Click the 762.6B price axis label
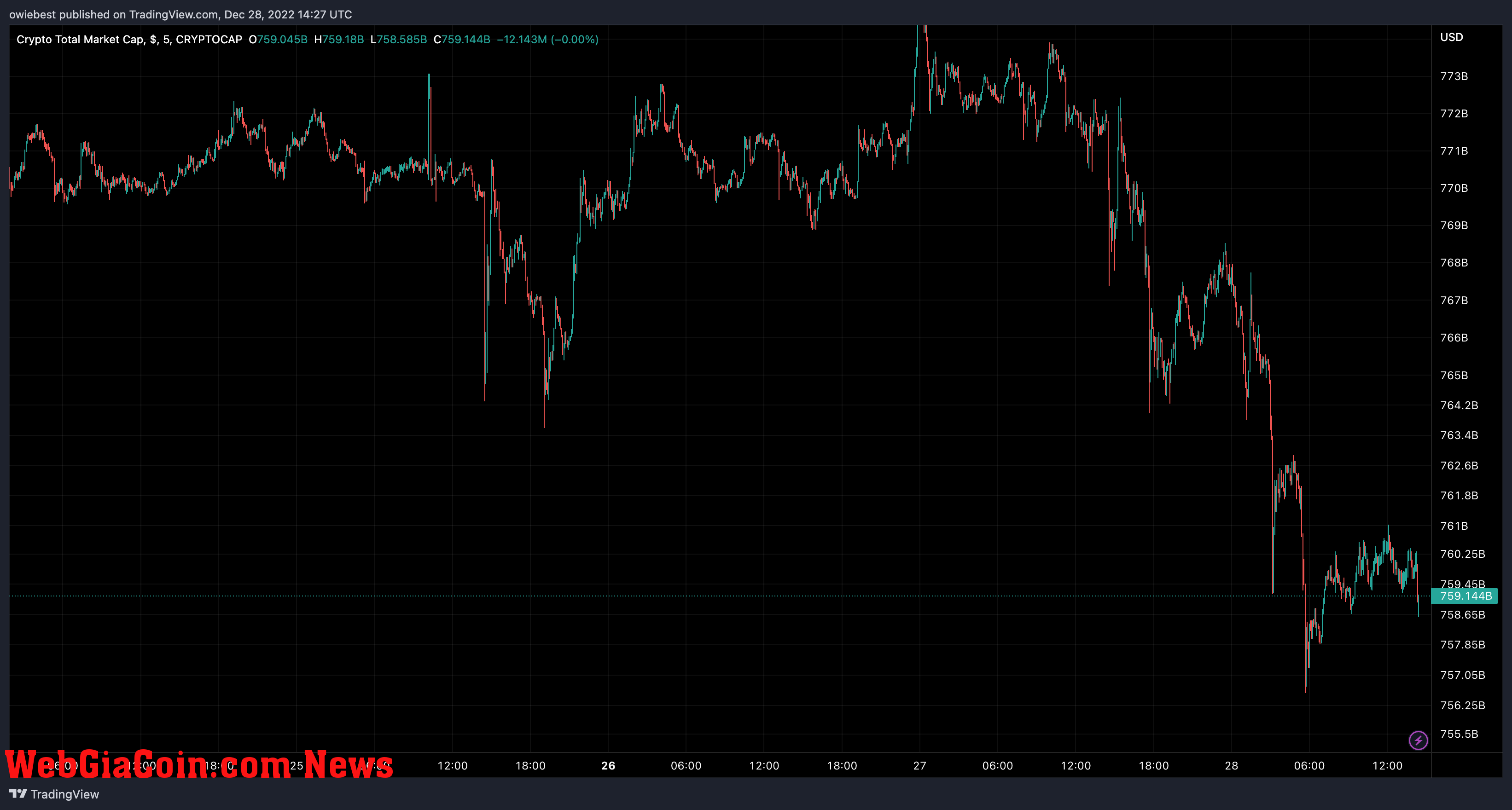The width and height of the screenshot is (1512, 810). pos(1459,466)
